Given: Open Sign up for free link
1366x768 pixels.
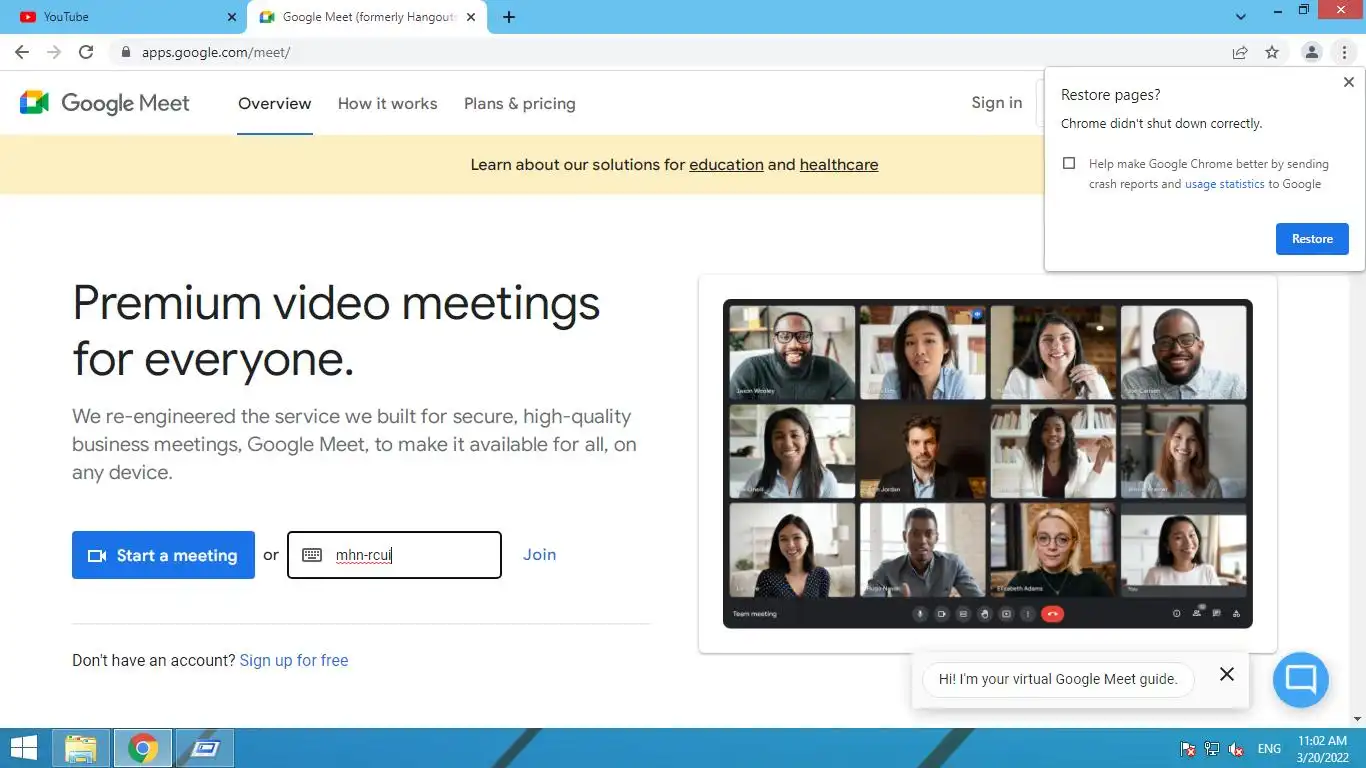Looking at the screenshot, I should [x=294, y=661].
